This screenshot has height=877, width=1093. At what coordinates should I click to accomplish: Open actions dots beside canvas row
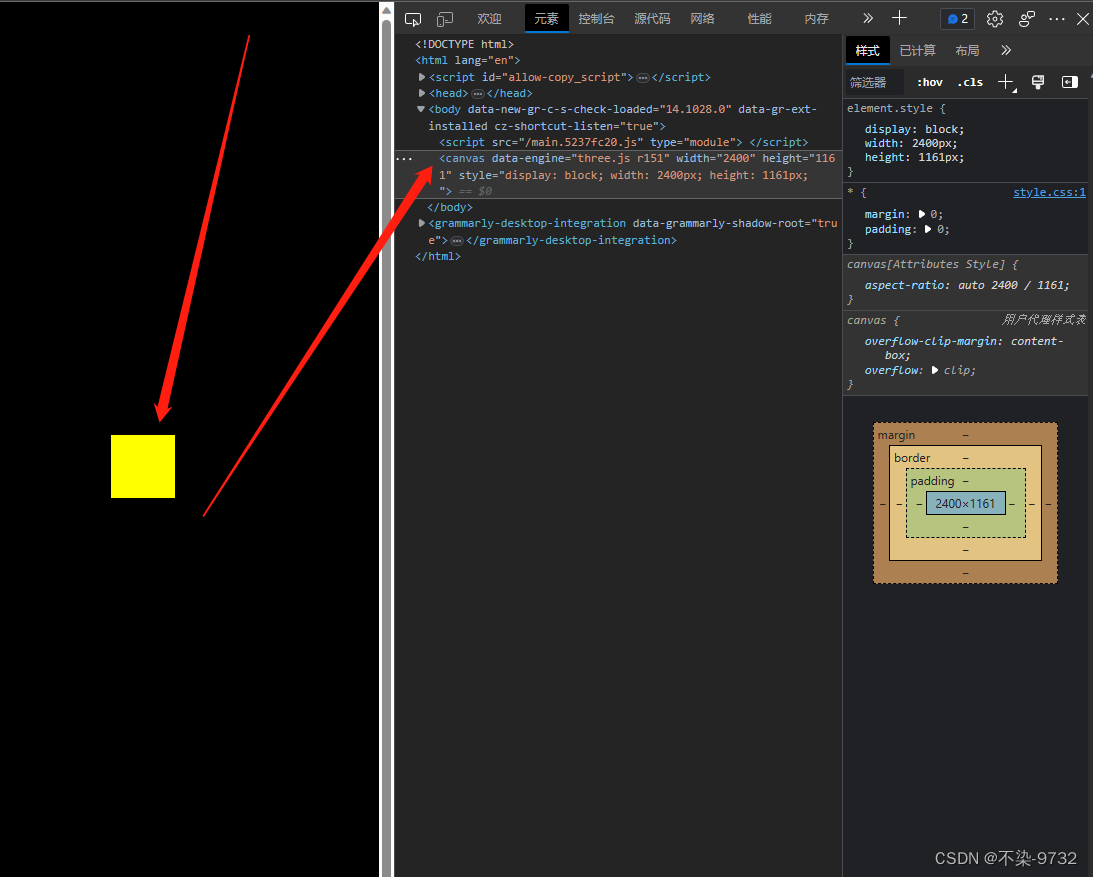click(x=404, y=159)
